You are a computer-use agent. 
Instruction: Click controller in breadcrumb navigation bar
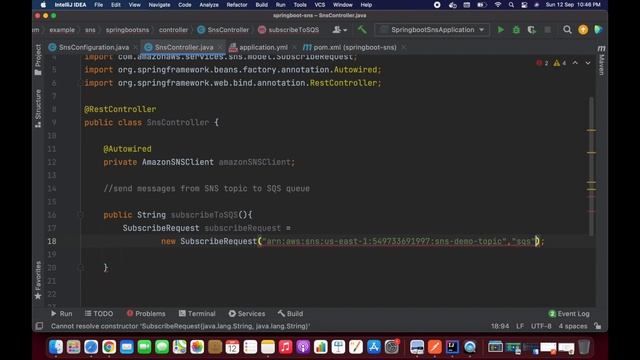coord(173,30)
